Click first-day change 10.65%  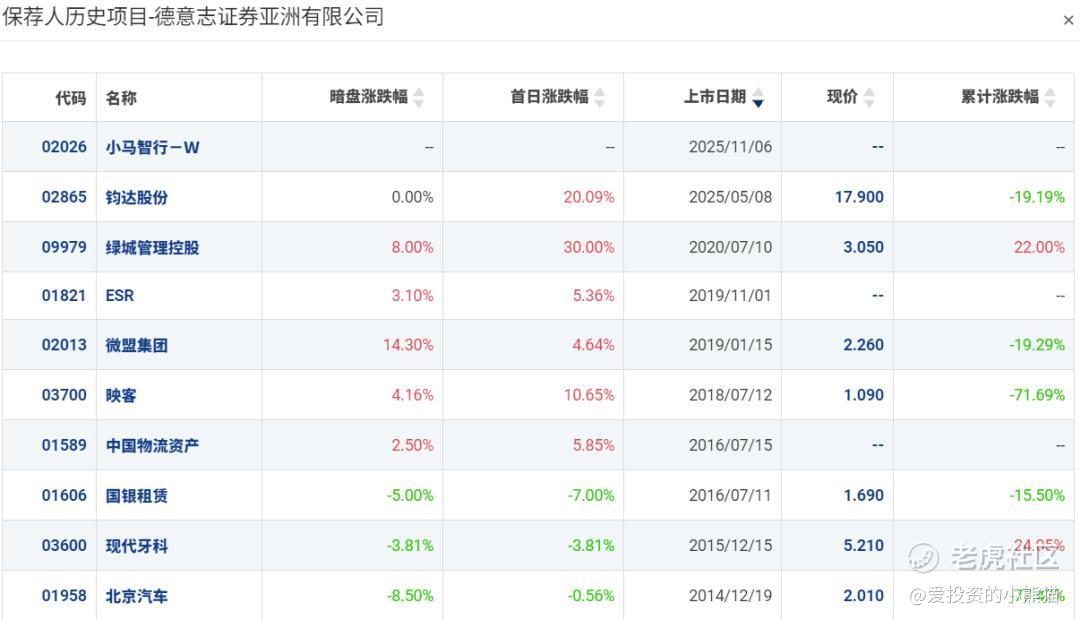click(589, 395)
